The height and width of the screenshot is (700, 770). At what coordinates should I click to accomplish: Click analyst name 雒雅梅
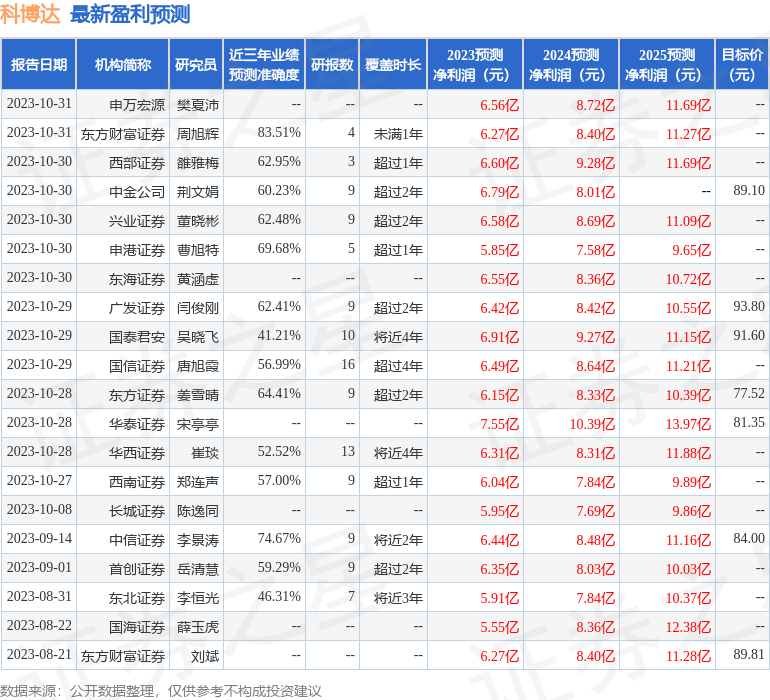click(197, 163)
